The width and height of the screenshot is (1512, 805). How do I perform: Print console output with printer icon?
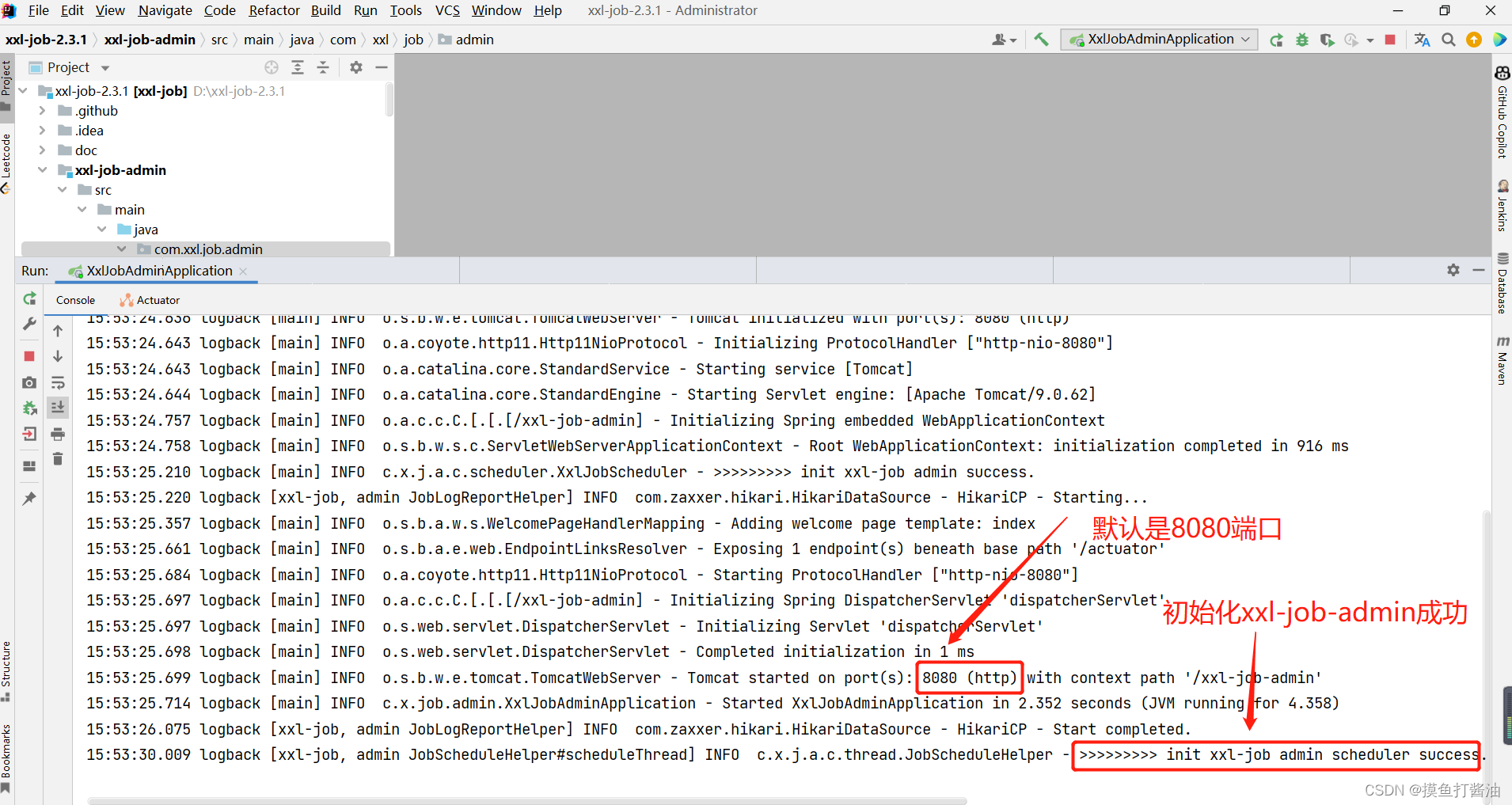(58, 434)
